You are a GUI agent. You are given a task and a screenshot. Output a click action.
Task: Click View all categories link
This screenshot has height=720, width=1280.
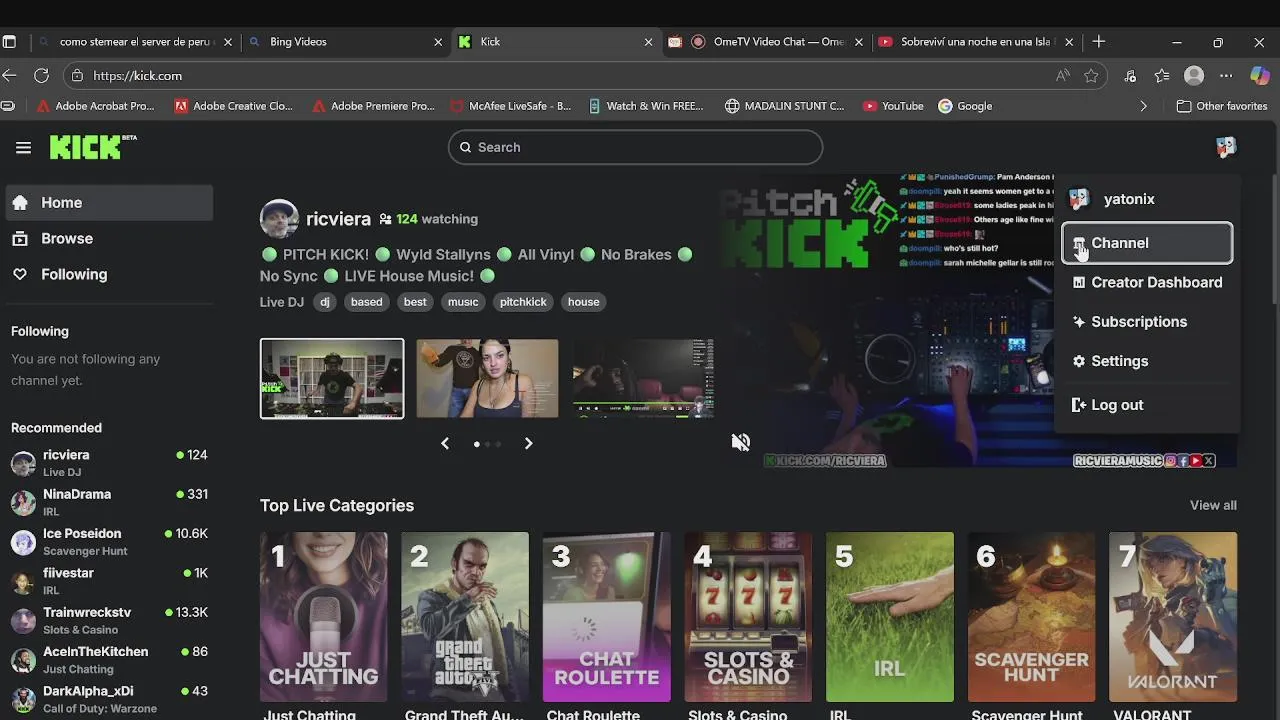pyautogui.click(x=1213, y=505)
